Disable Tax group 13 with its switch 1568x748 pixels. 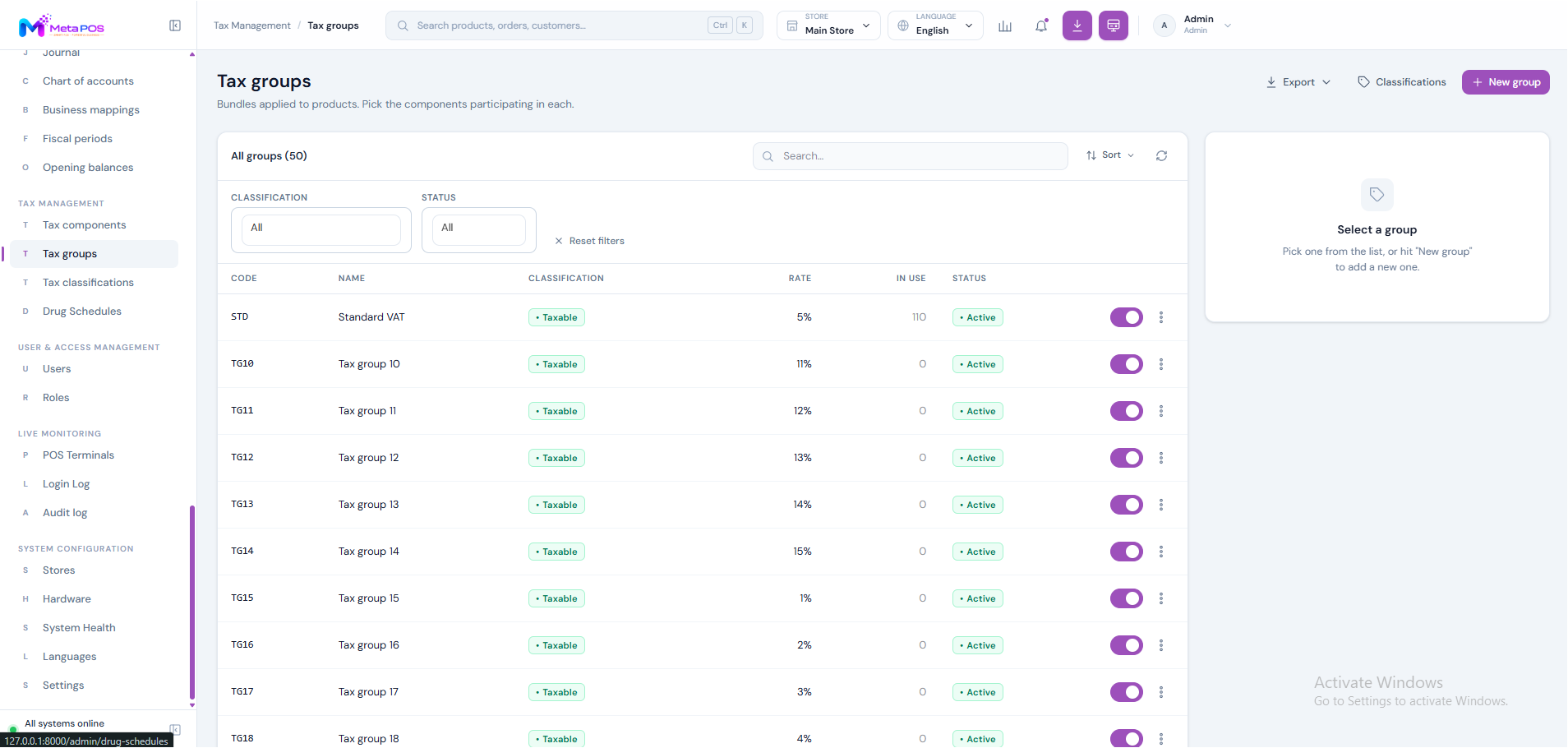pos(1127,505)
